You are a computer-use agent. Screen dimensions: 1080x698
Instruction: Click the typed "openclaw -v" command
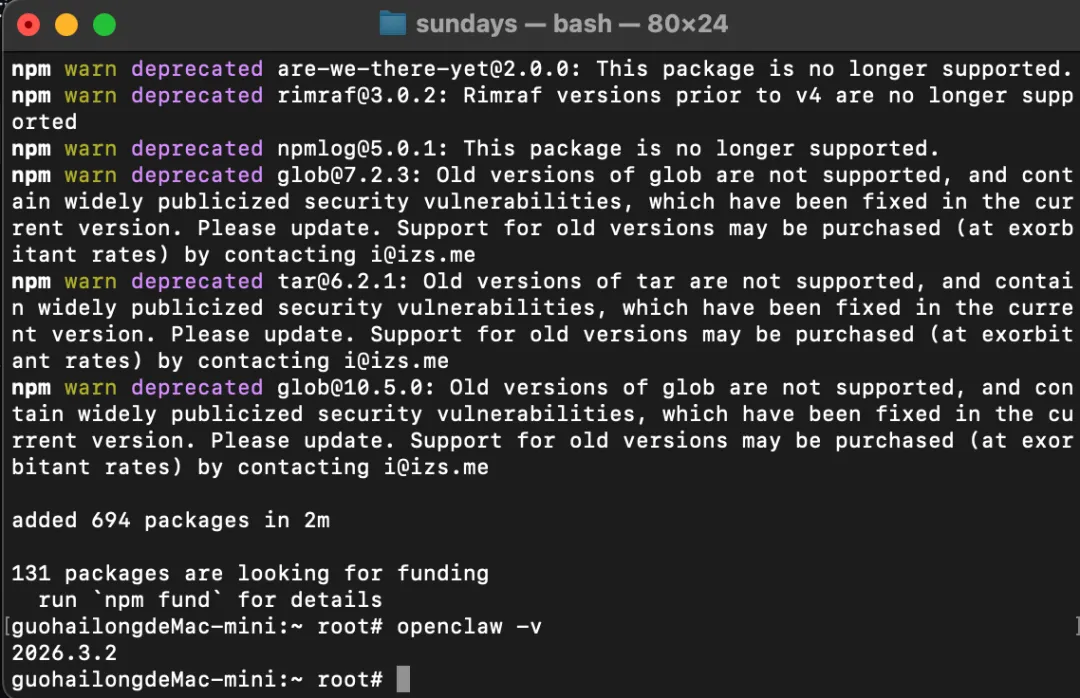(470, 627)
